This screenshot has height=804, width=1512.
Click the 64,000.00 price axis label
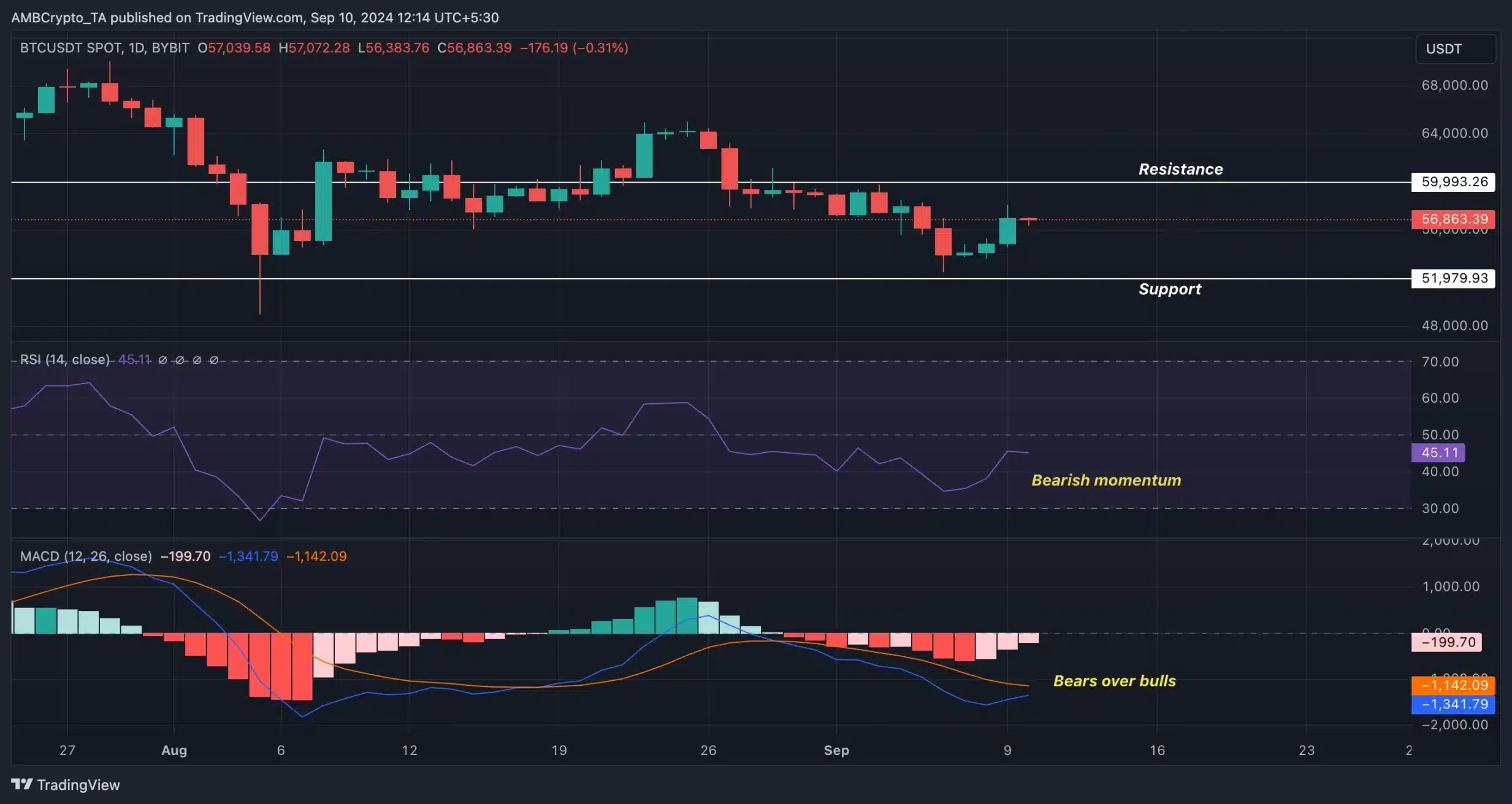click(1455, 133)
